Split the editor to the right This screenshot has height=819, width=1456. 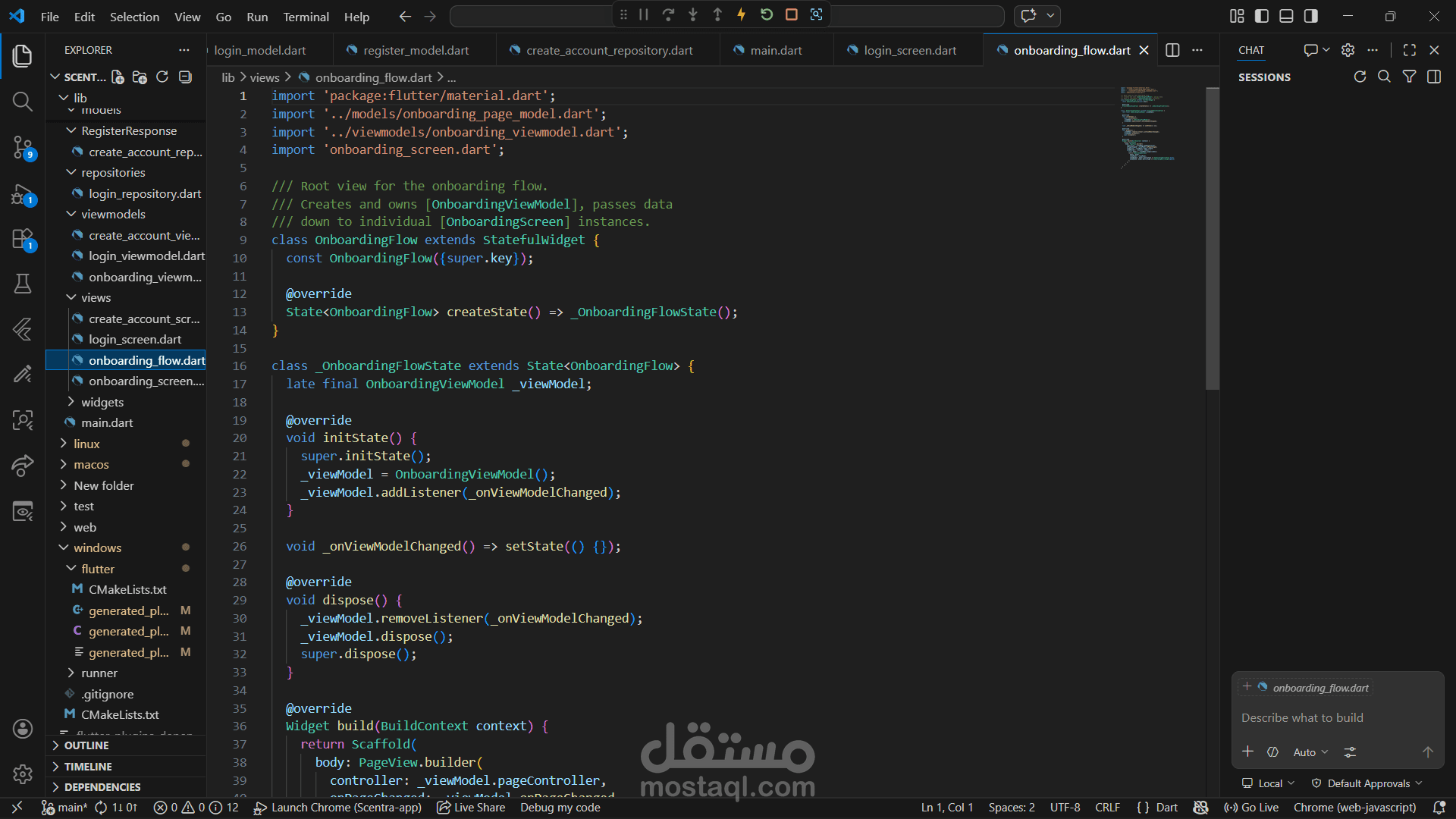[1172, 50]
